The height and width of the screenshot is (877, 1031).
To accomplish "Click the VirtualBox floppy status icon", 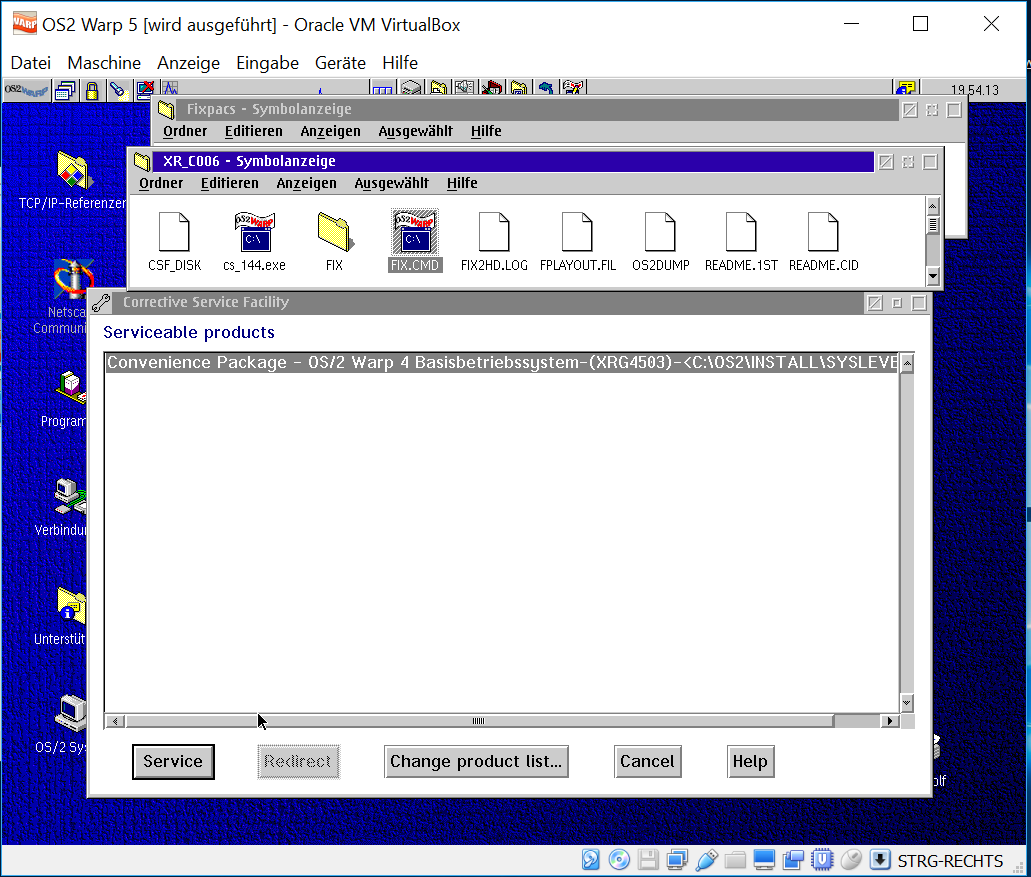I will [x=648, y=859].
